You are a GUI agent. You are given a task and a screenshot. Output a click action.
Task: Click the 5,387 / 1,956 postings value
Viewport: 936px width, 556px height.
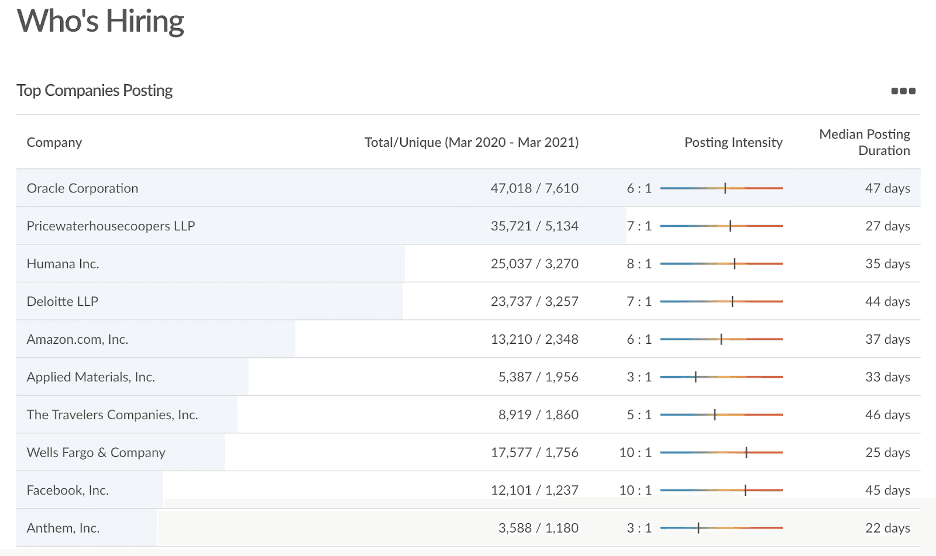pos(538,377)
